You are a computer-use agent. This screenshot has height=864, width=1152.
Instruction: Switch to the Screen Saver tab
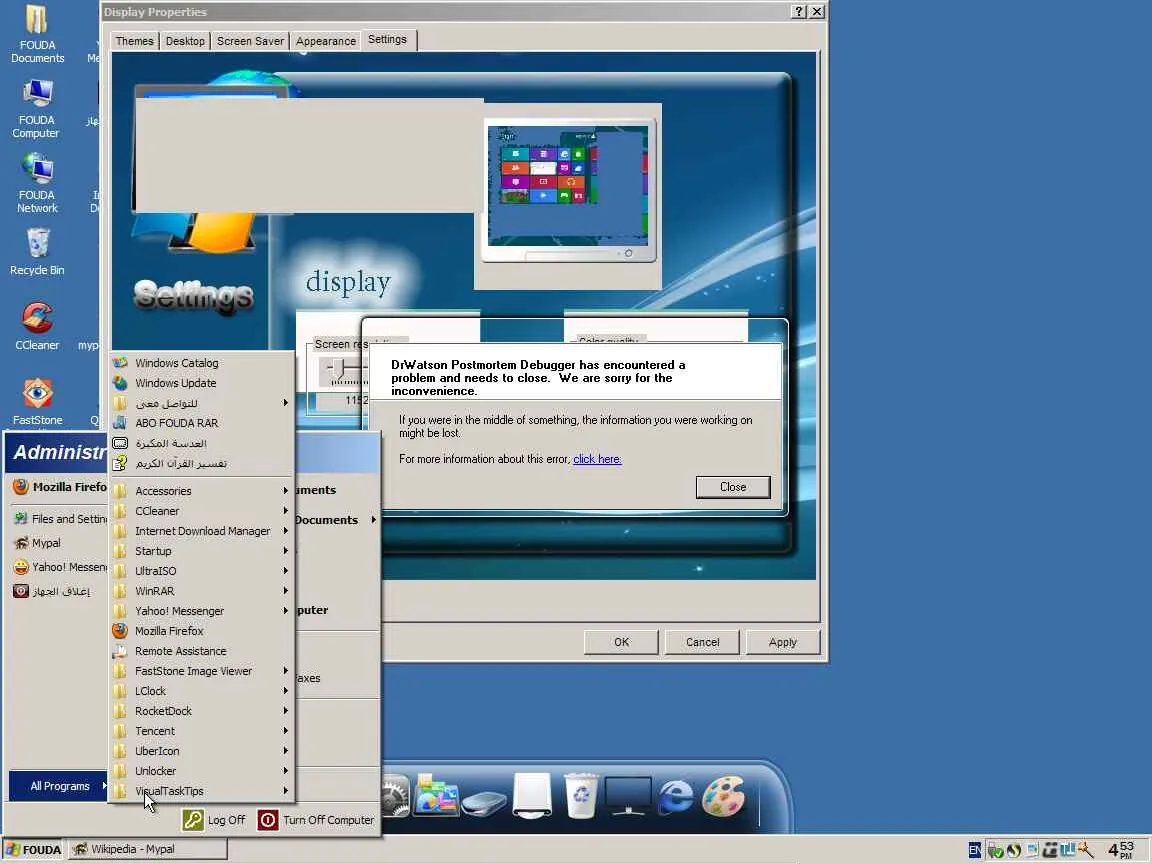[x=250, y=41]
